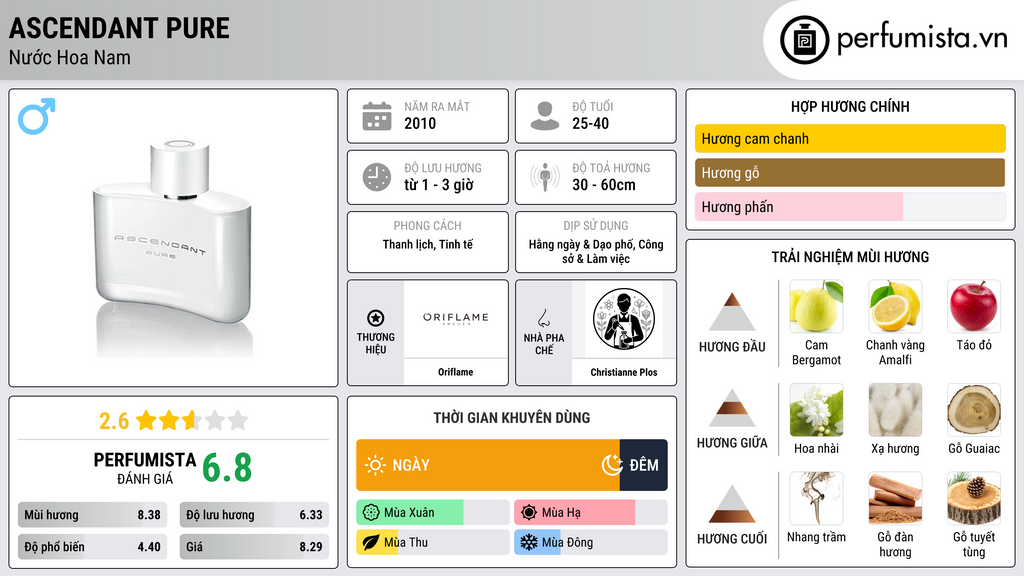The height and width of the screenshot is (576, 1024).
Task: Click the Perfumista đánh giá label
Action: click(145, 468)
